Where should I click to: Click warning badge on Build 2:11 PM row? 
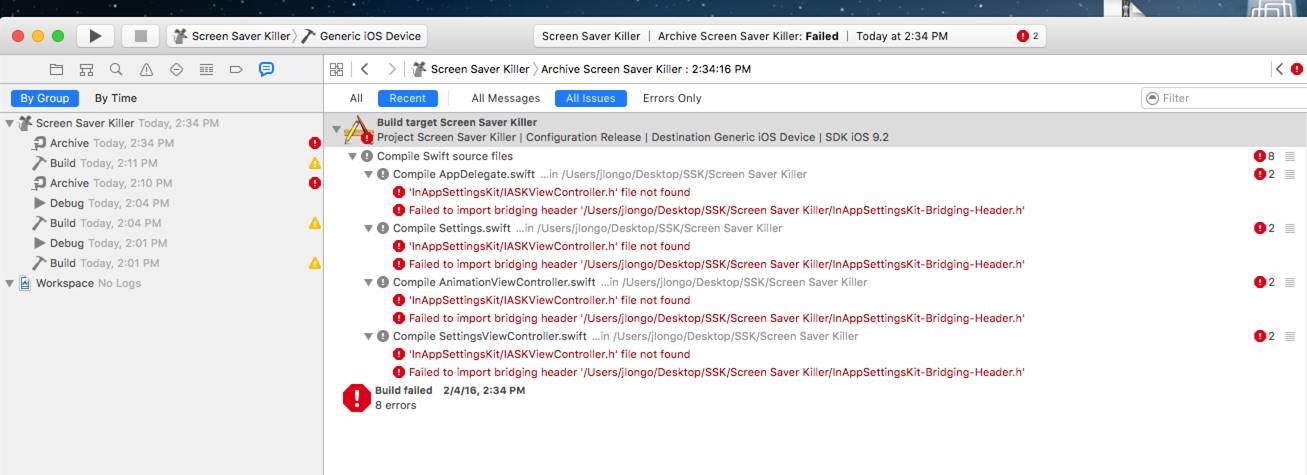[x=314, y=163]
